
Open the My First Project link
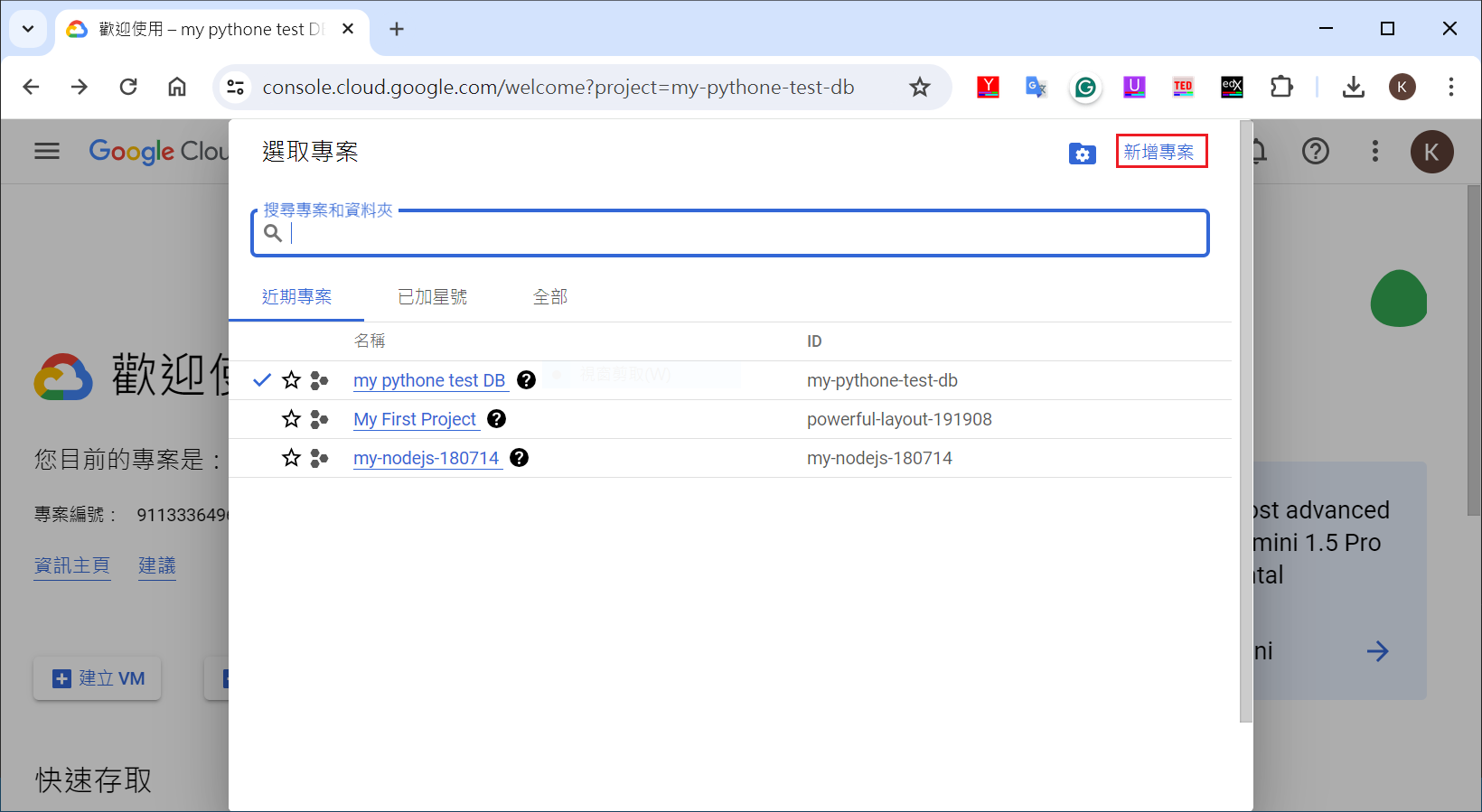(415, 419)
